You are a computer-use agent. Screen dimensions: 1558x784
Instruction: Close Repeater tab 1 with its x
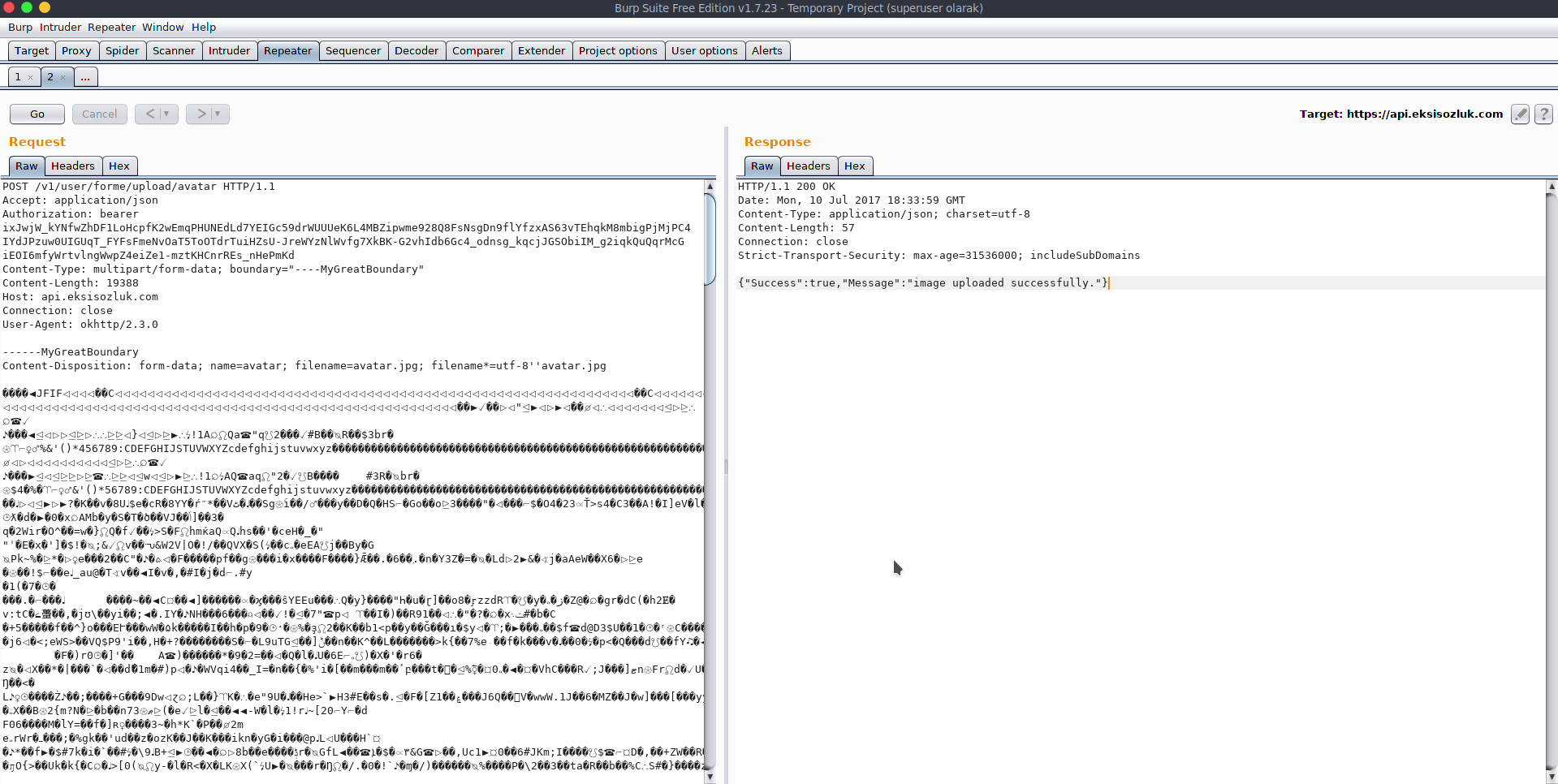31,78
